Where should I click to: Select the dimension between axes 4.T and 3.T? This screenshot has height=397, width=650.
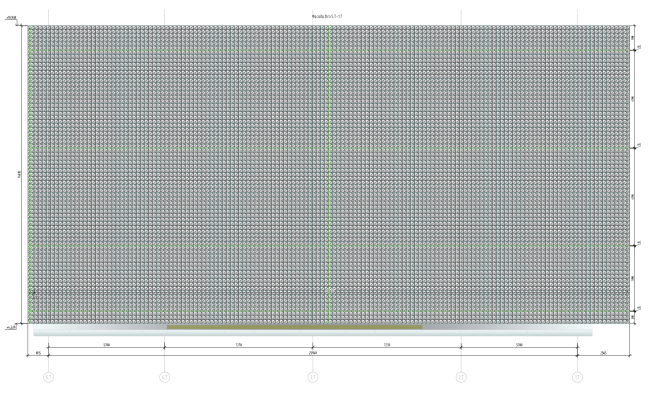[238, 345]
